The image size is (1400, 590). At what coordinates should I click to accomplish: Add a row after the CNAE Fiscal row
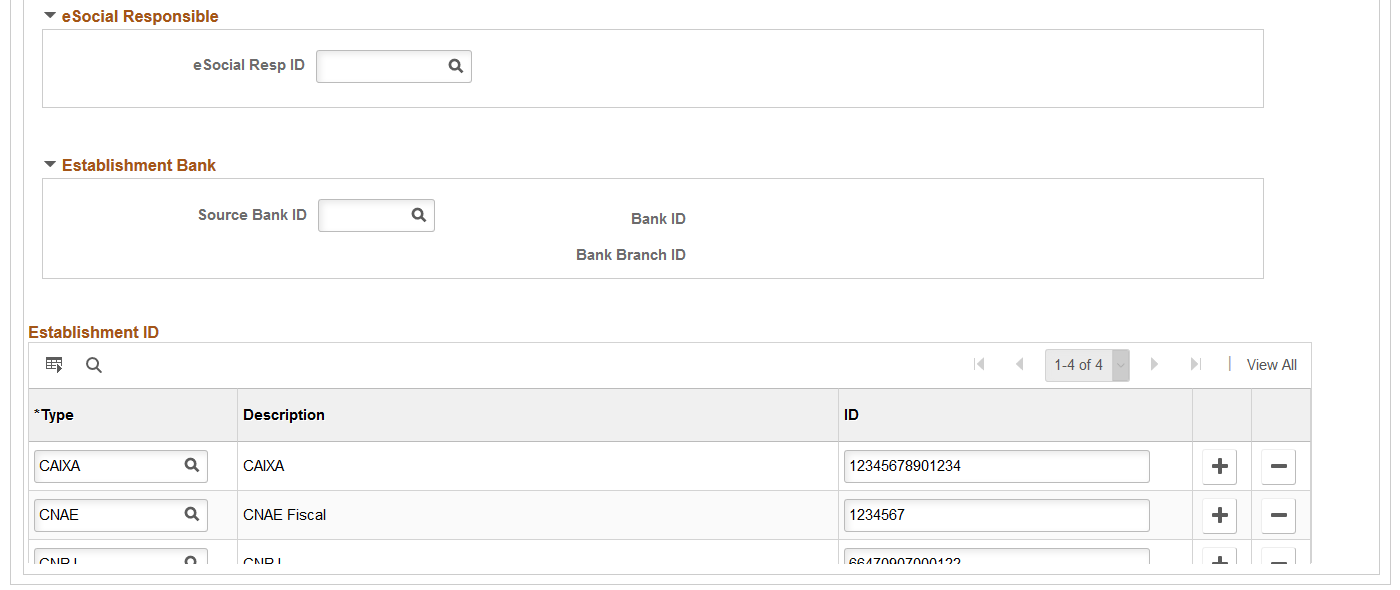[x=1219, y=516]
